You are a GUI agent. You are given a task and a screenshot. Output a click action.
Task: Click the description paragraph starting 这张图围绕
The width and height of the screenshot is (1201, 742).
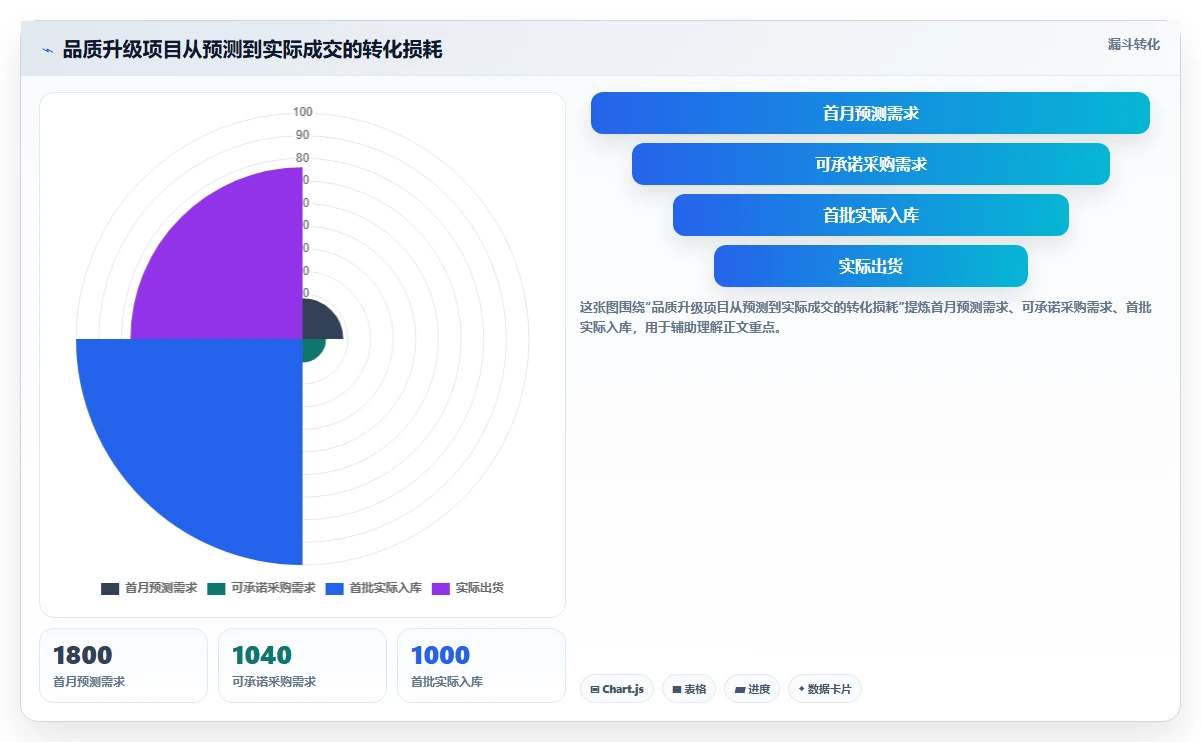[866, 317]
